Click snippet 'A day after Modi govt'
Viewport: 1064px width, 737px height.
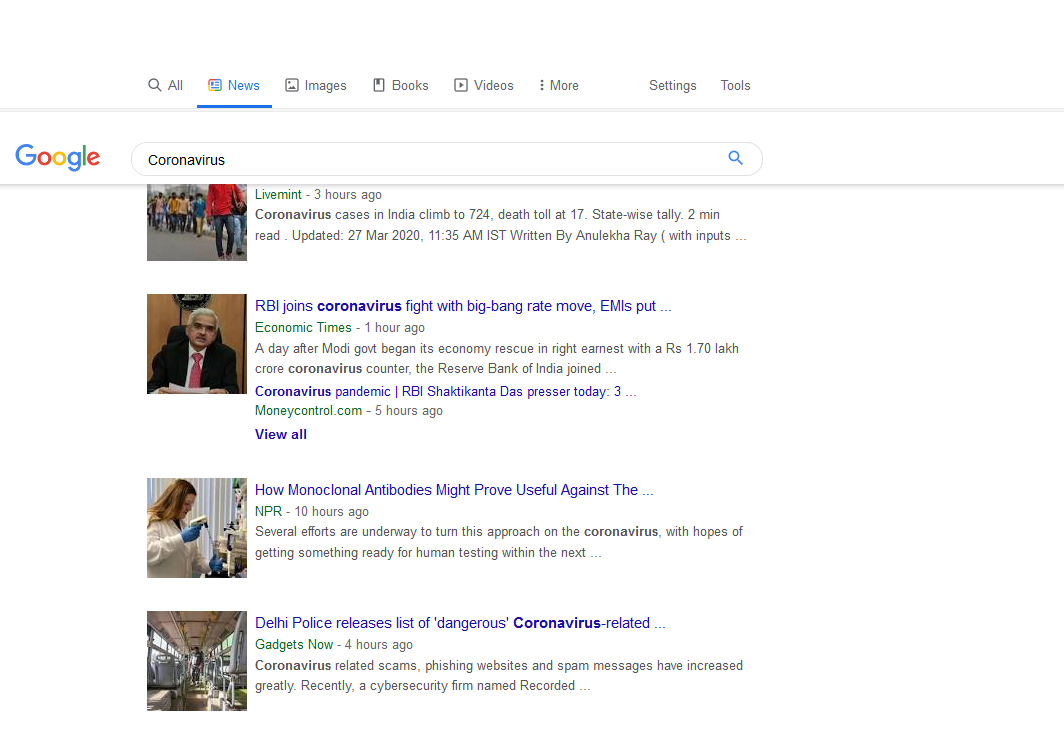[x=497, y=358]
